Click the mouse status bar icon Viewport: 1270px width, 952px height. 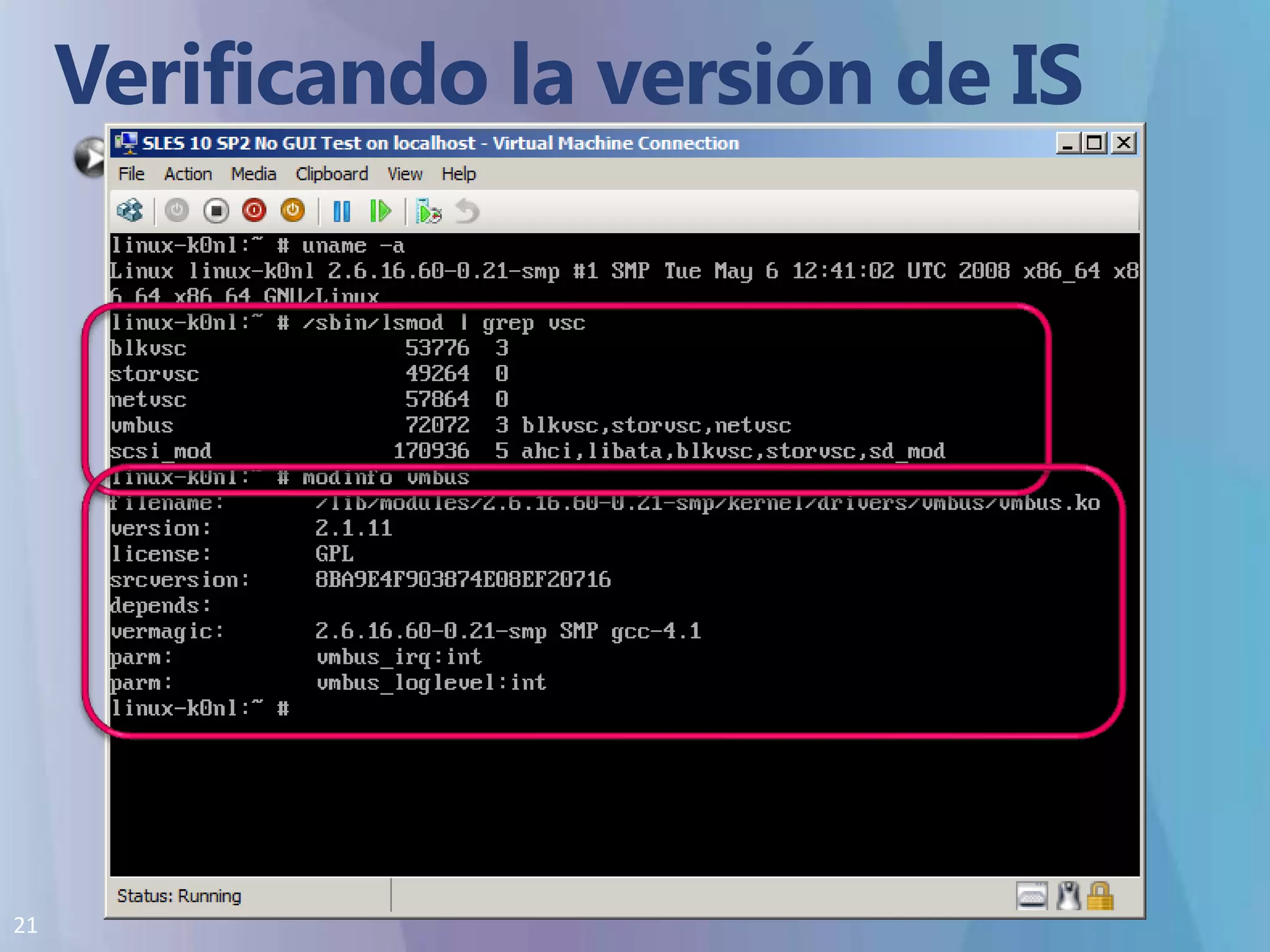[x=1068, y=896]
